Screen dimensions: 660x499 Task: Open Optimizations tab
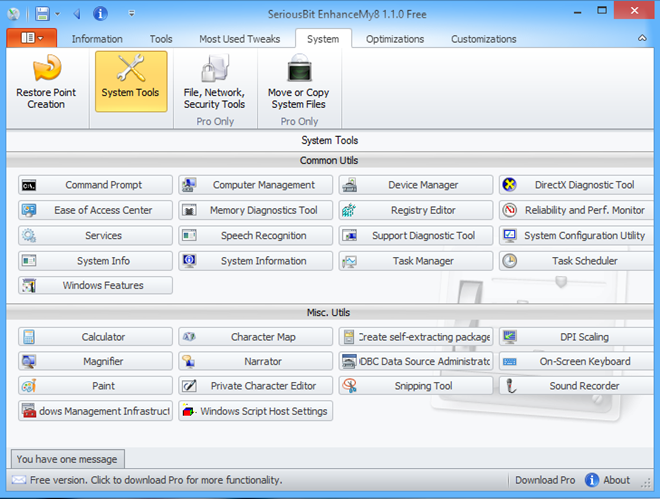tap(395, 39)
